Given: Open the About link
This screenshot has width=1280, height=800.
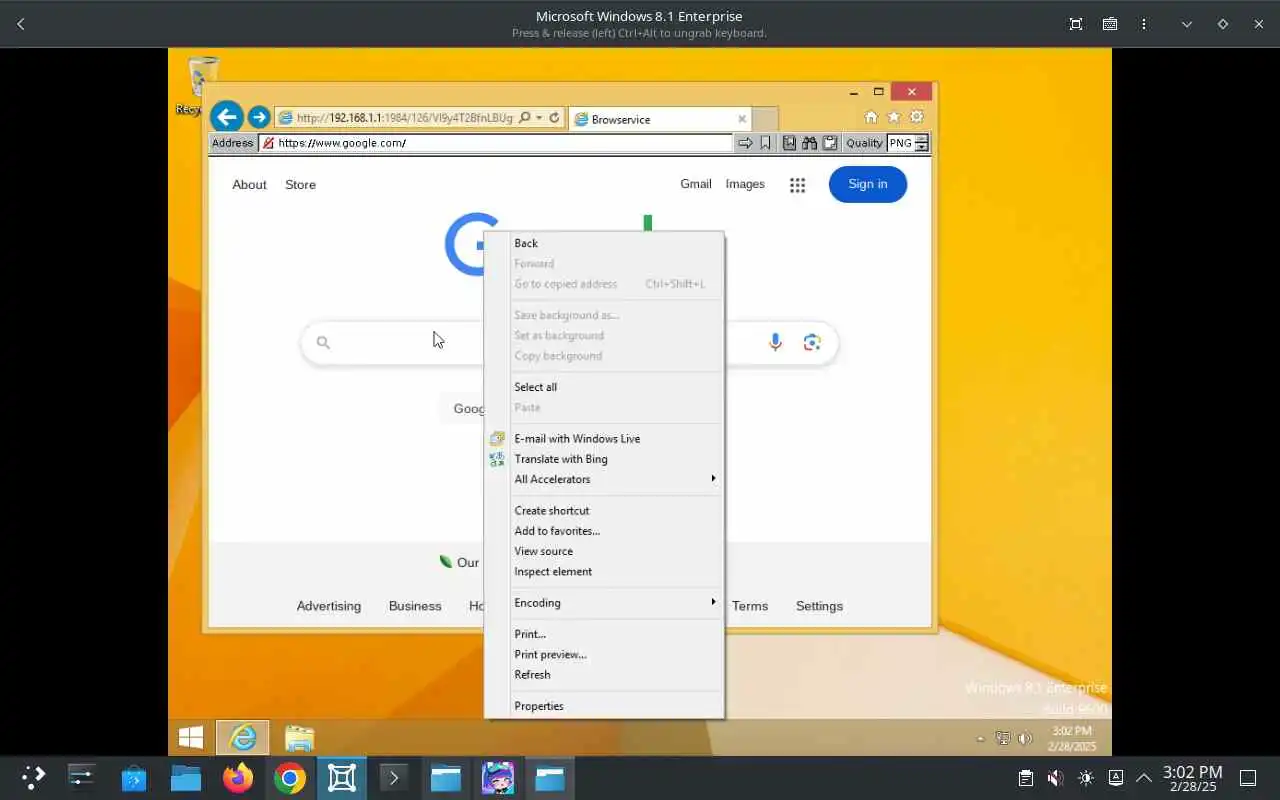Looking at the screenshot, I should (249, 185).
